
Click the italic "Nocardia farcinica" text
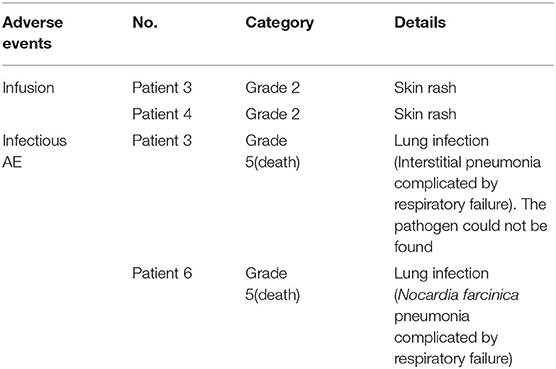tap(458, 295)
